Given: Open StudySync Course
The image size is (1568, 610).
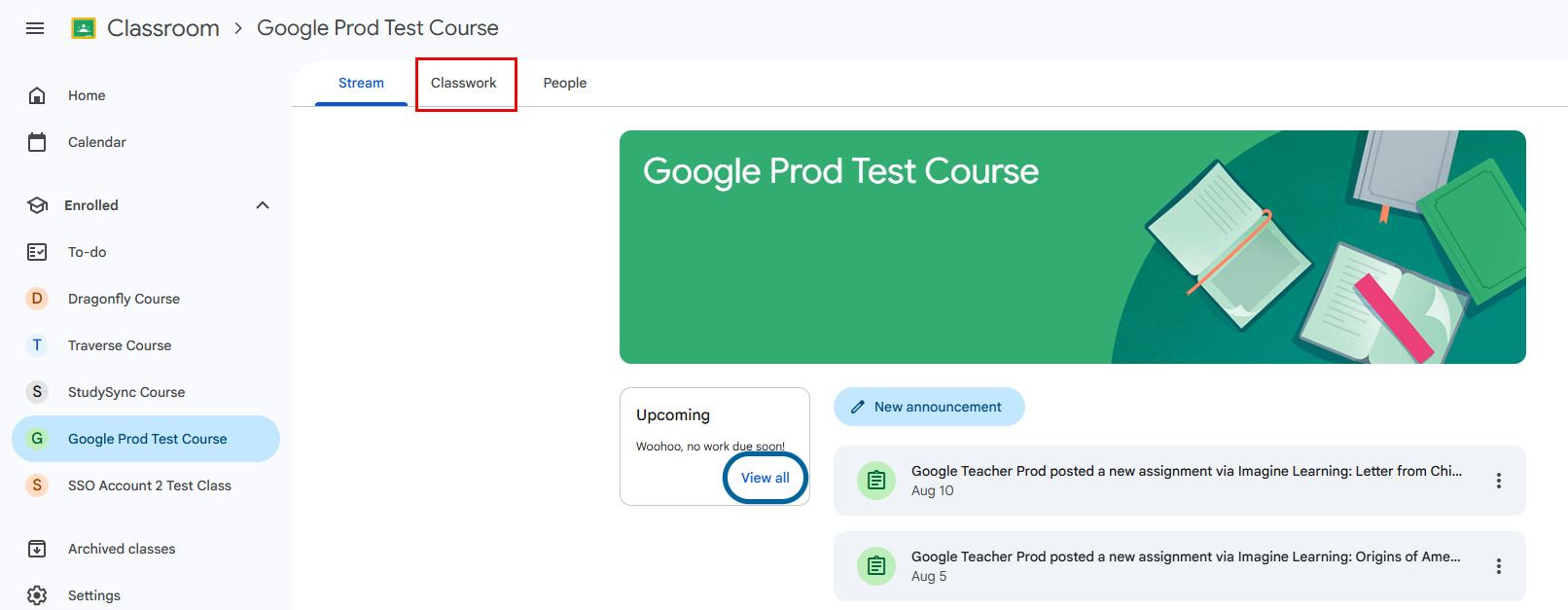Looking at the screenshot, I should point(146,392).
